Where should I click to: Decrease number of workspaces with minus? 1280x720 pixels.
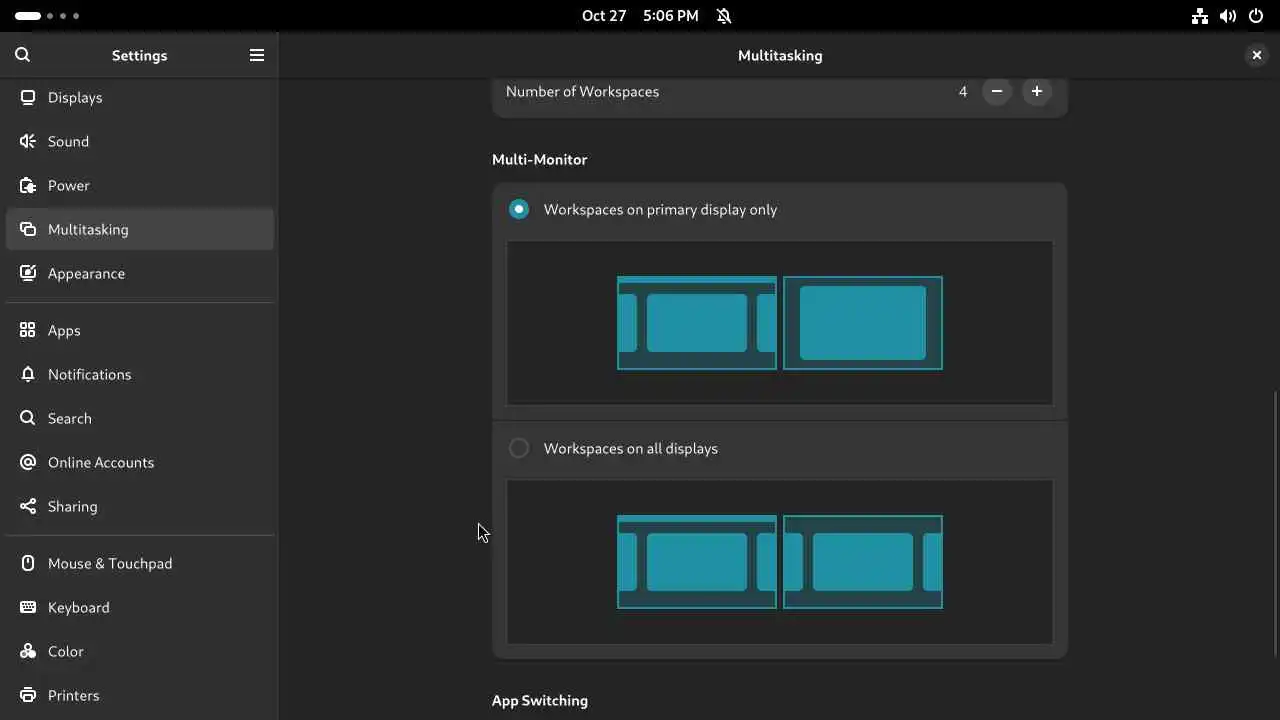[997, 91]
